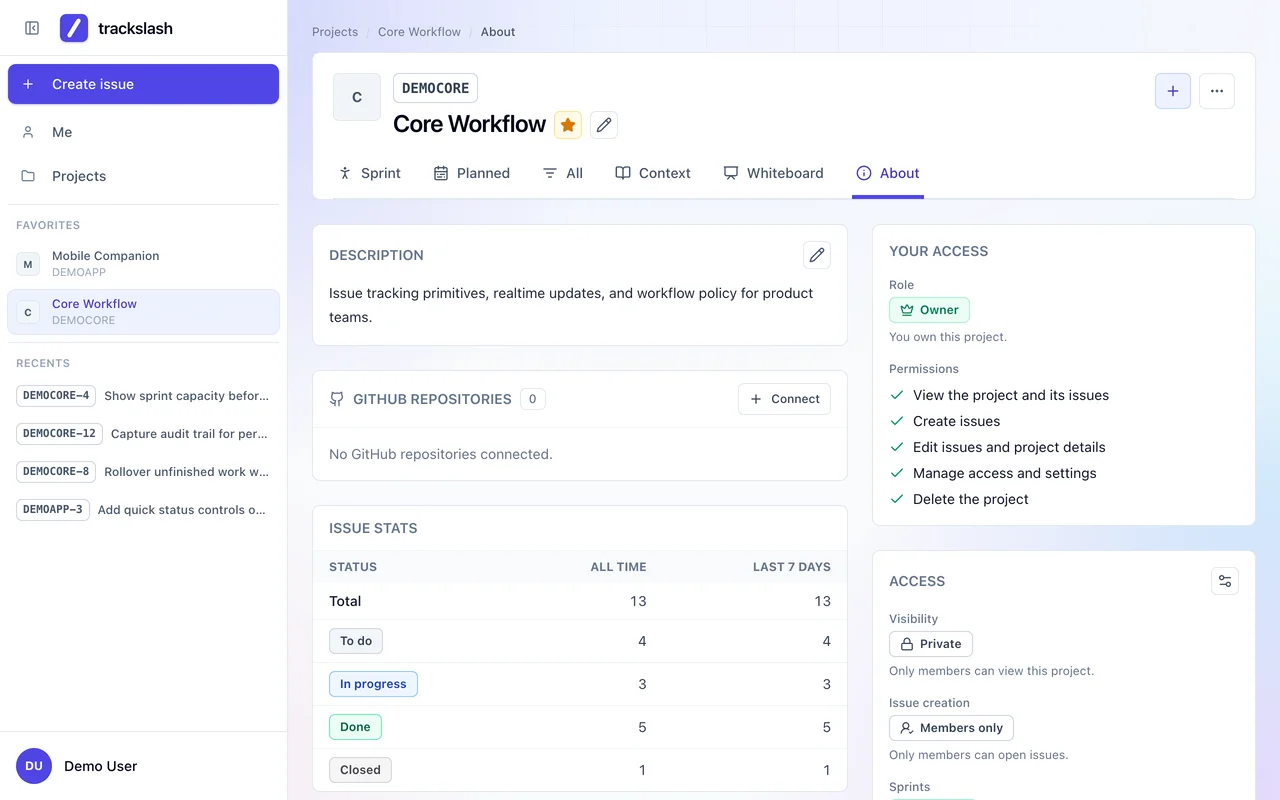The width and height of the screenshot is (1280, 800).
Task: Click the Delete the project permission text
Action: (x=971, y=499)
